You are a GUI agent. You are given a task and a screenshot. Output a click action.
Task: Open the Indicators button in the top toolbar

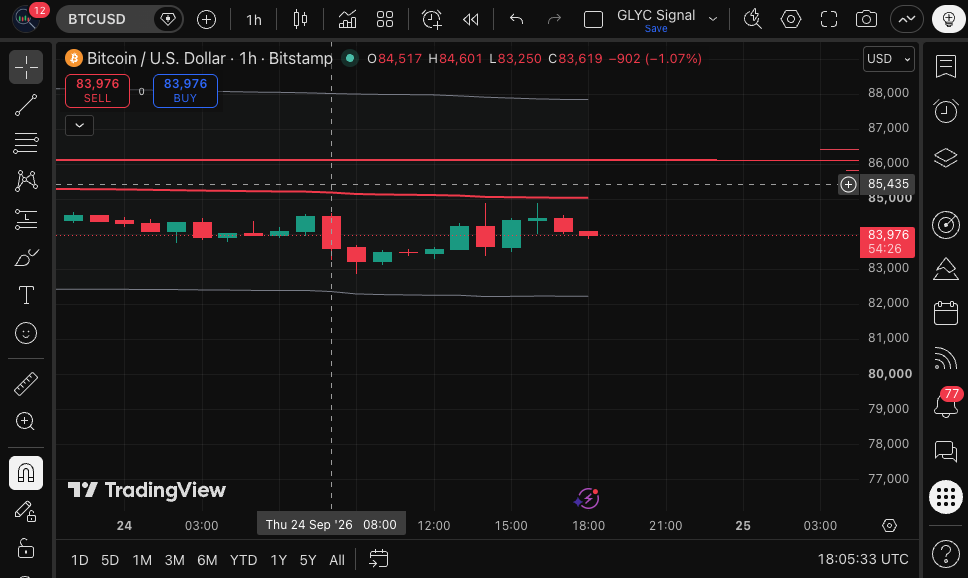coord(347,19)
